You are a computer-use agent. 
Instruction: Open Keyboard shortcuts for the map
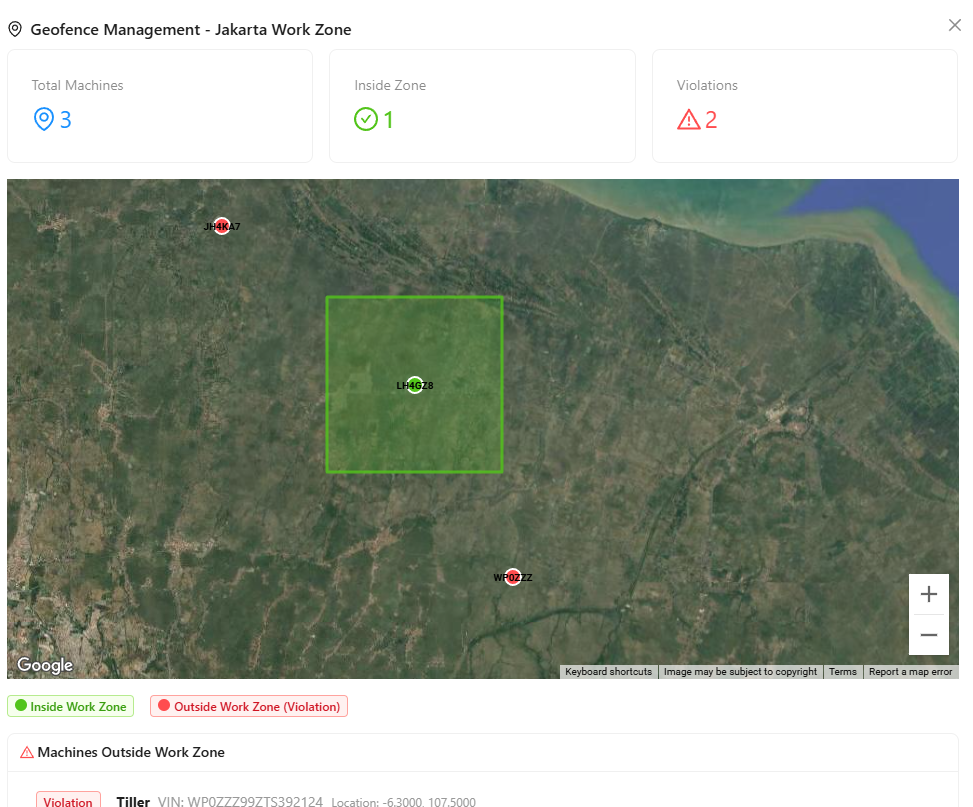click(608, 672)
